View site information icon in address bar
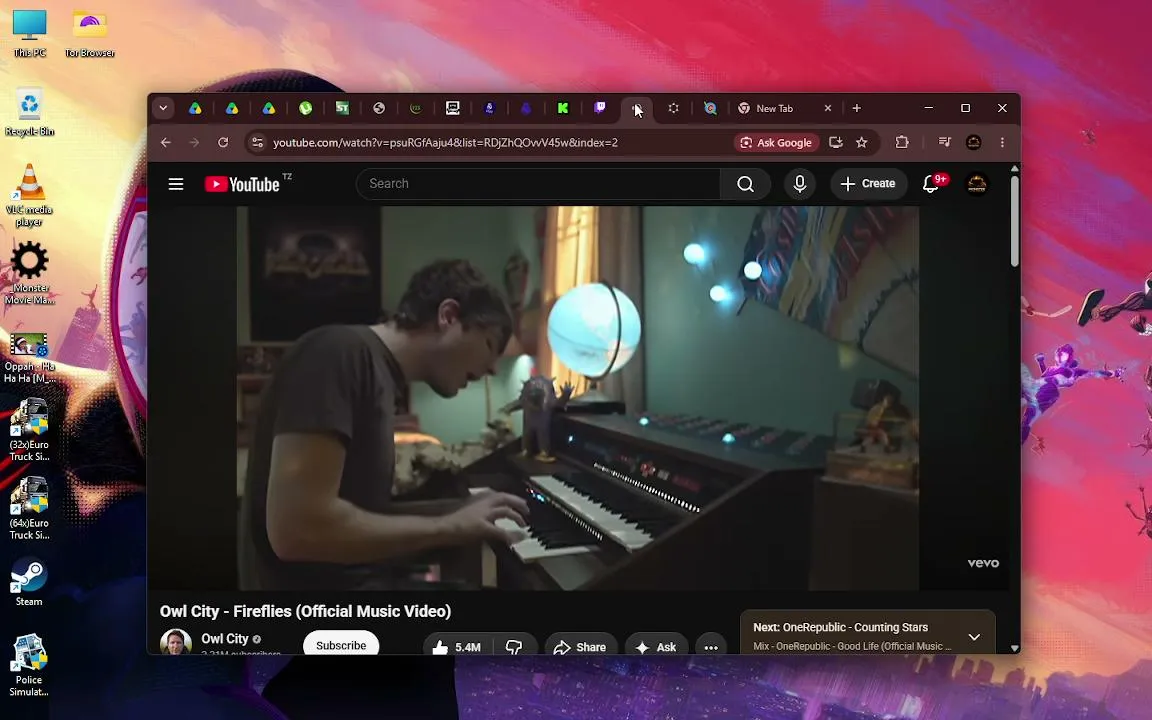The width and height of the screenshot is (1152, 720). point(257,143)
